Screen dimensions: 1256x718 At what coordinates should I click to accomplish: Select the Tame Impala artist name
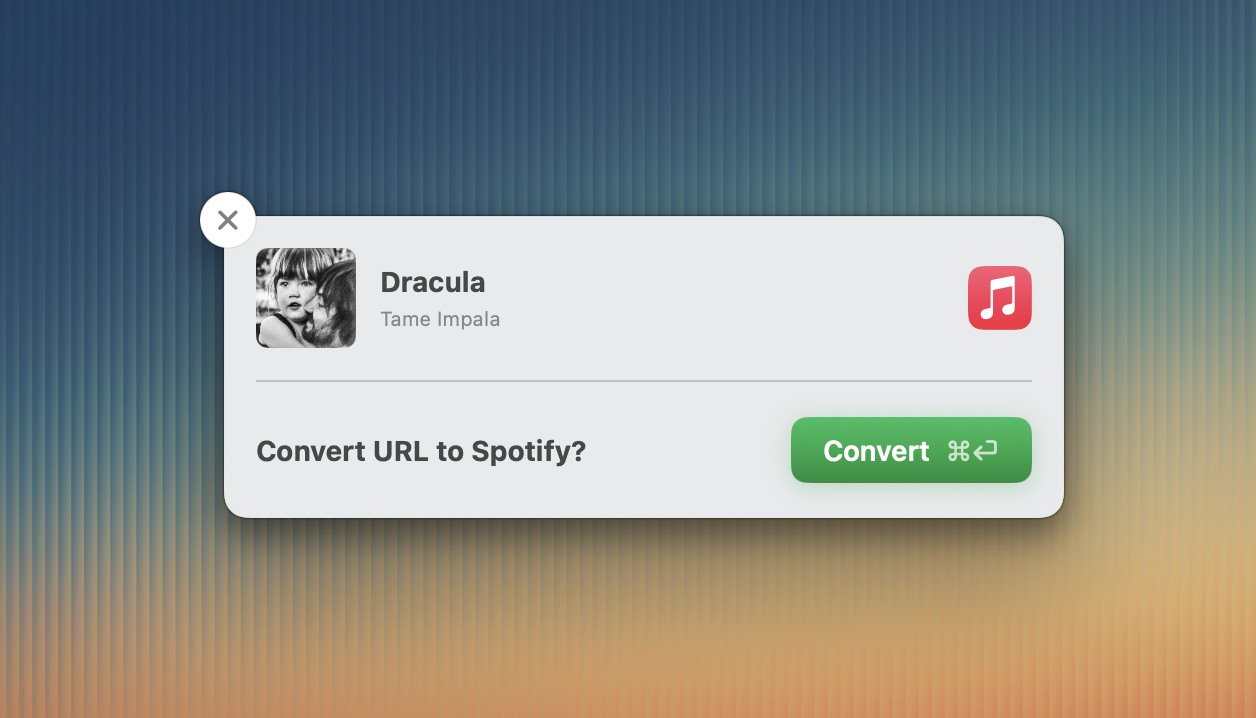[440, 320]
